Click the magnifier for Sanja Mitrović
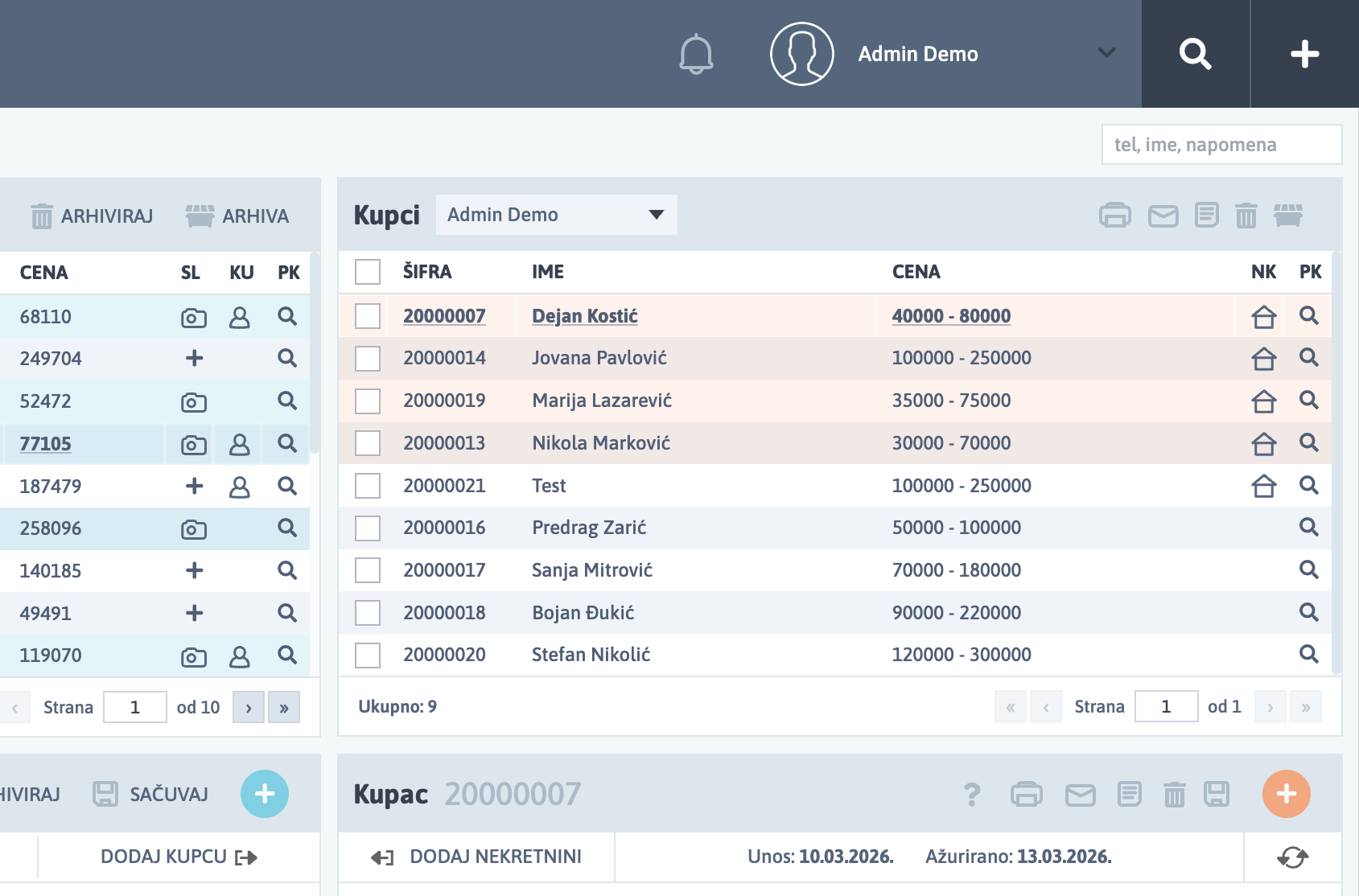 (x=1309, y=569)
